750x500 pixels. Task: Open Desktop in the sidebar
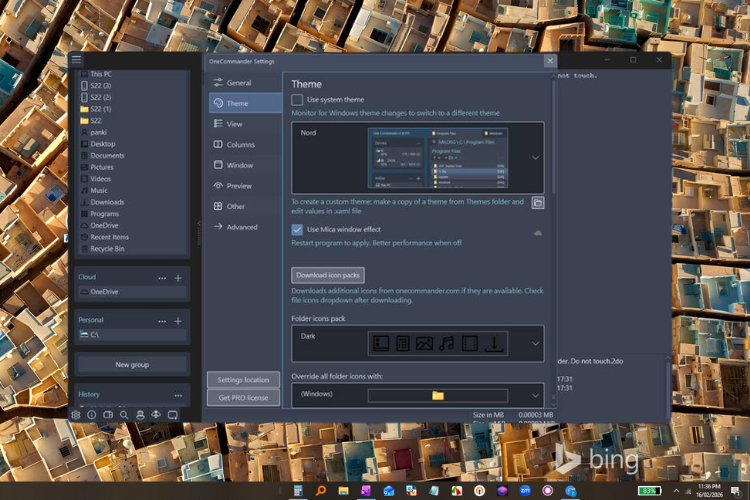tap(132, 144)
